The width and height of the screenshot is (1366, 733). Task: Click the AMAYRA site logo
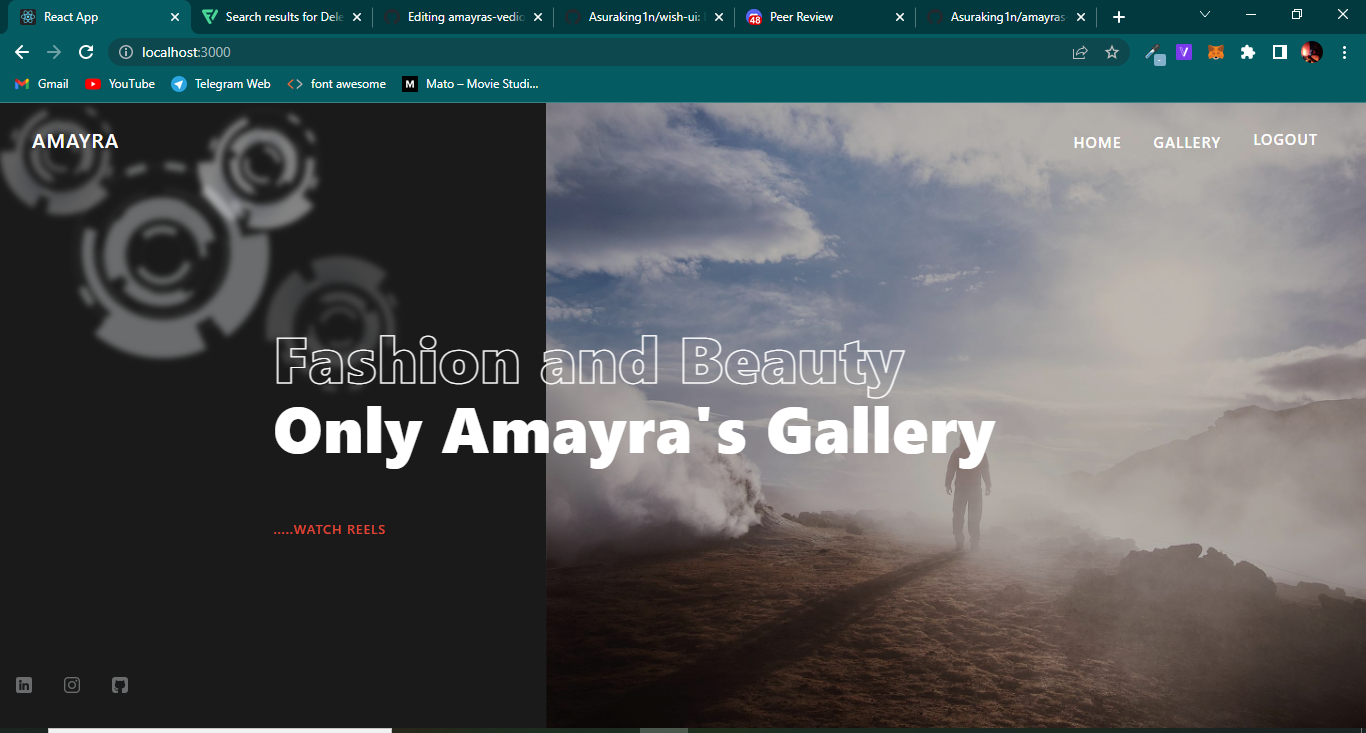pyautogui.click(x=75, y=141)
